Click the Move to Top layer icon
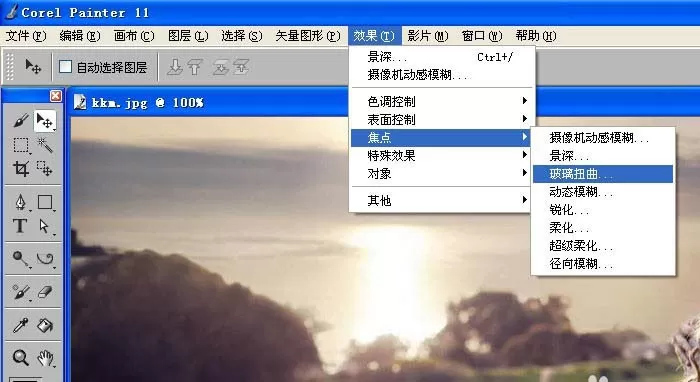Image resolution: width=700 pixels, height=382 pixels. (195, 67)
